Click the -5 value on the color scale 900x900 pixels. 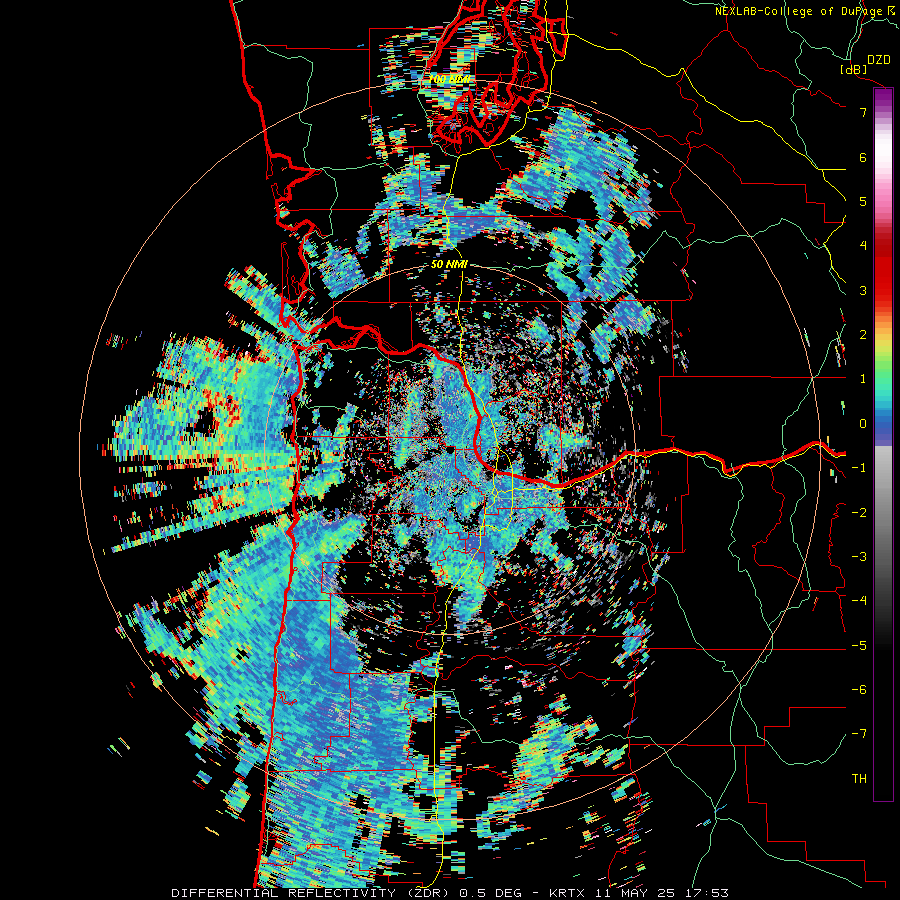[859, 646]
